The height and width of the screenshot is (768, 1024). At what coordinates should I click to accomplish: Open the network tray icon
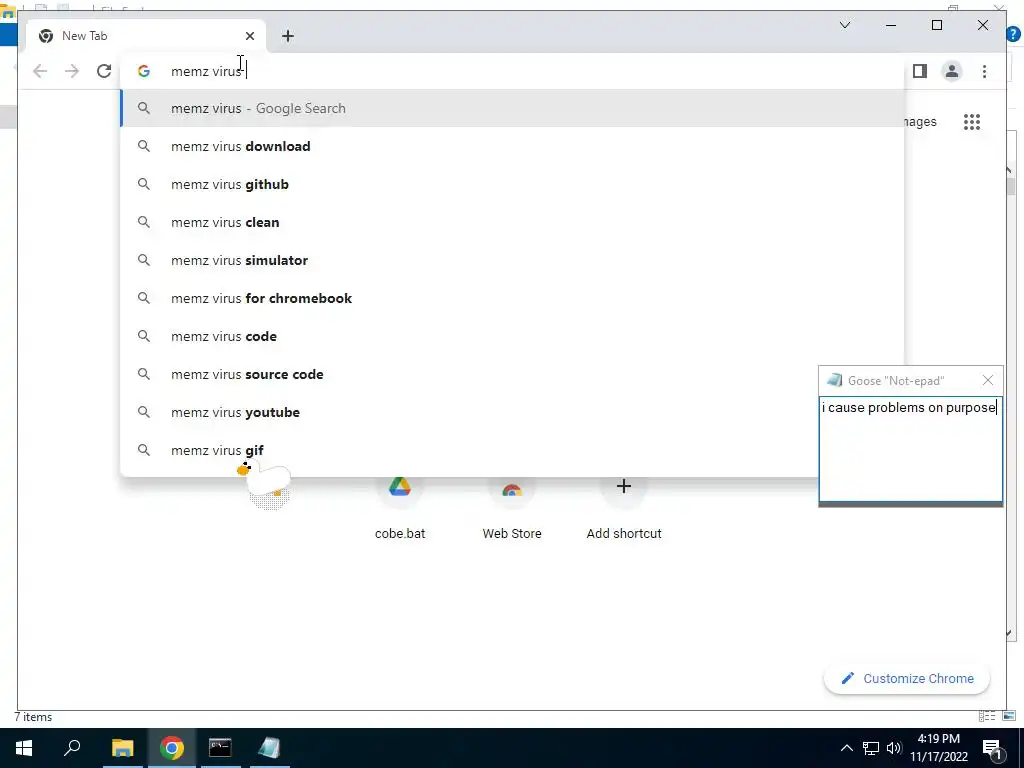(x=871, y=748)
